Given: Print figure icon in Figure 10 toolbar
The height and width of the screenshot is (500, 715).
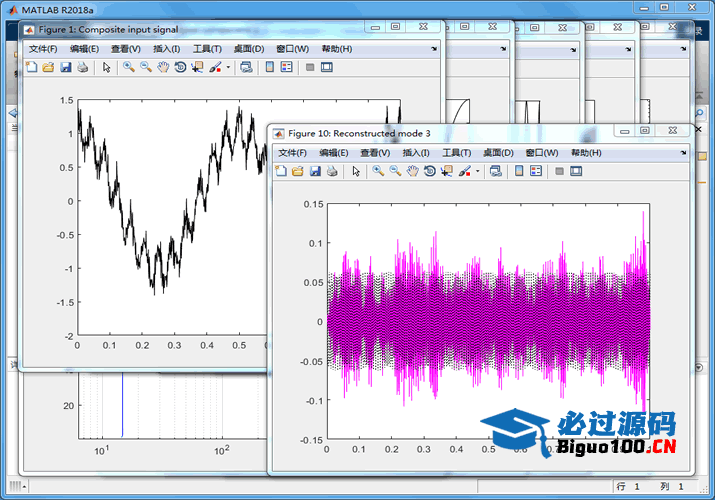Looking at the screenshot, I should [x=332, y=171].
